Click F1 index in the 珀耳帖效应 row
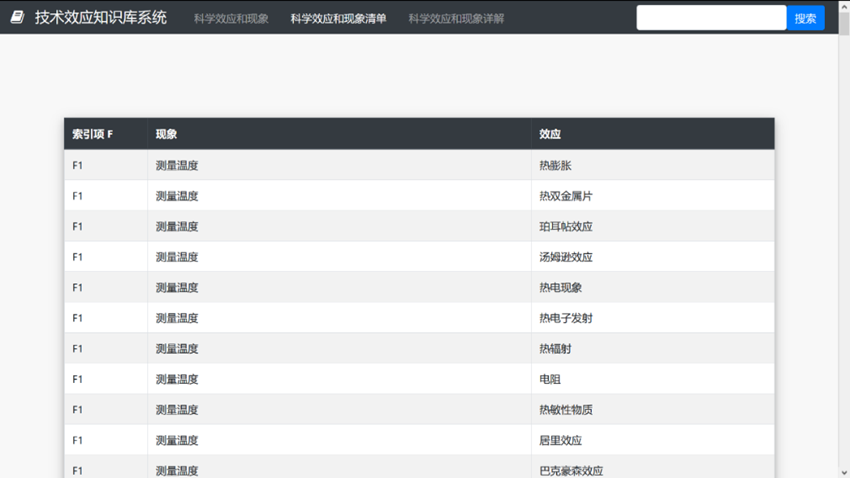The image size is (850, 478). pos(78,226)
